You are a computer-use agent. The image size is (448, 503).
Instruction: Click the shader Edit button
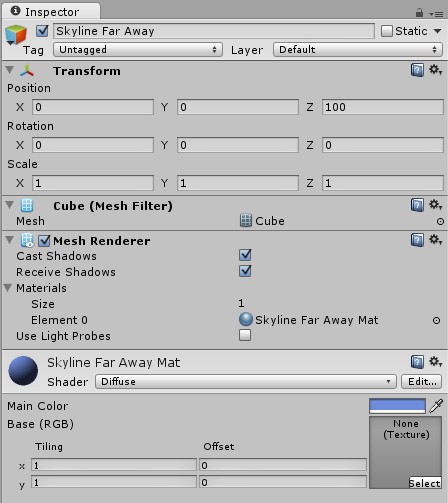click(x=422, y=381)
